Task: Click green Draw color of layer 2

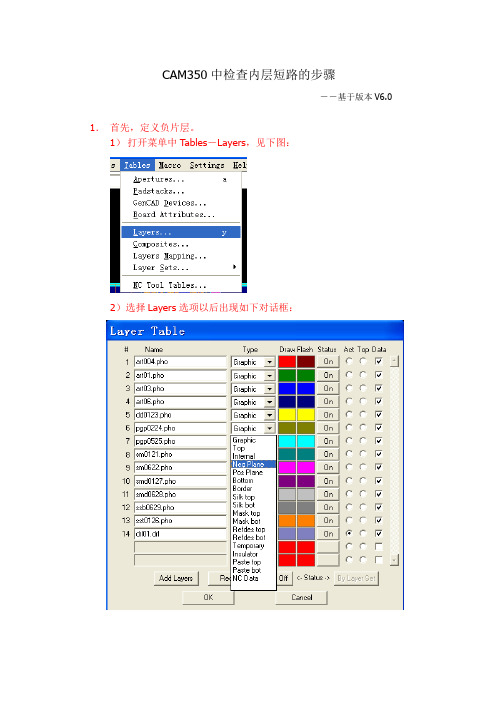Action: (287, 375)
